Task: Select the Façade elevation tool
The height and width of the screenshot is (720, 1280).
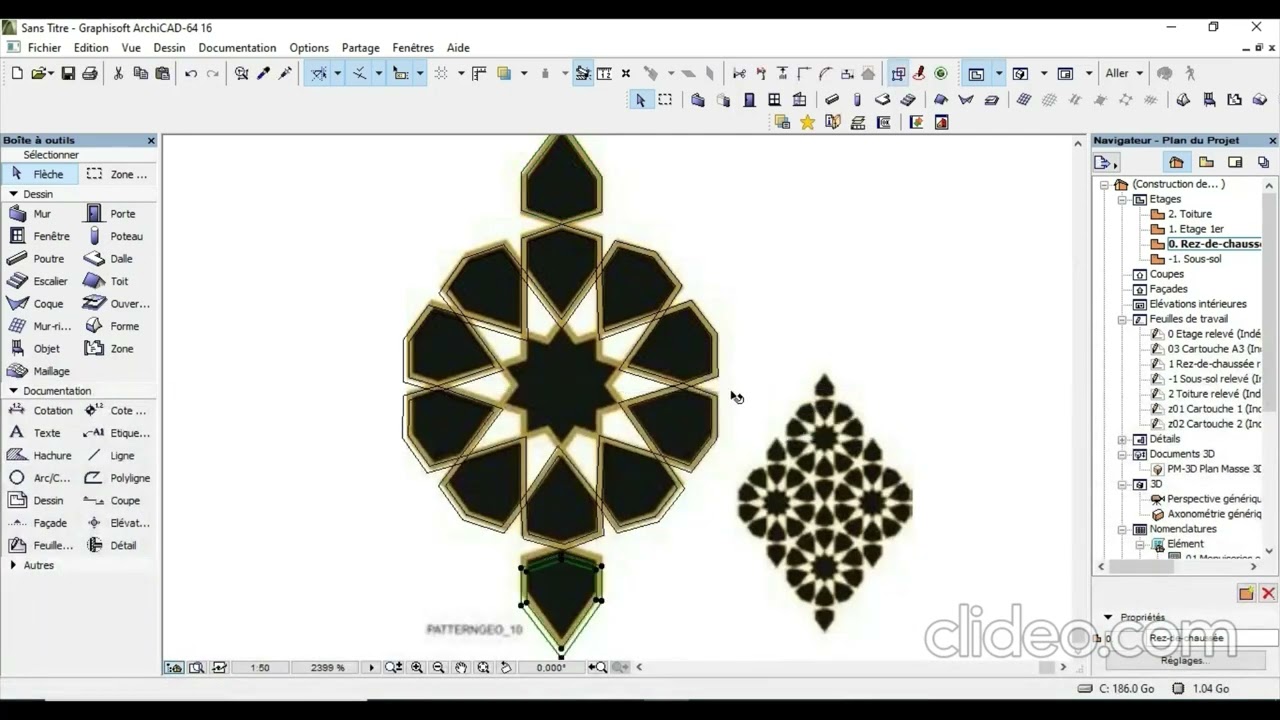Action: pos(38,523)
